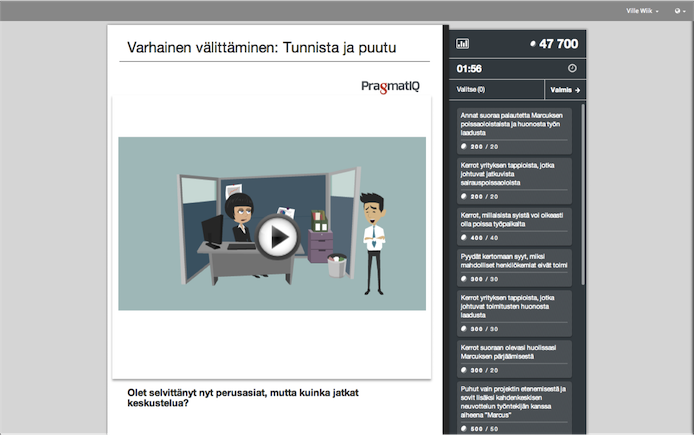The height and width of the screenshot is (435, 694).
Task: Open the statistics bar chart icon
Action: point(462,44)
